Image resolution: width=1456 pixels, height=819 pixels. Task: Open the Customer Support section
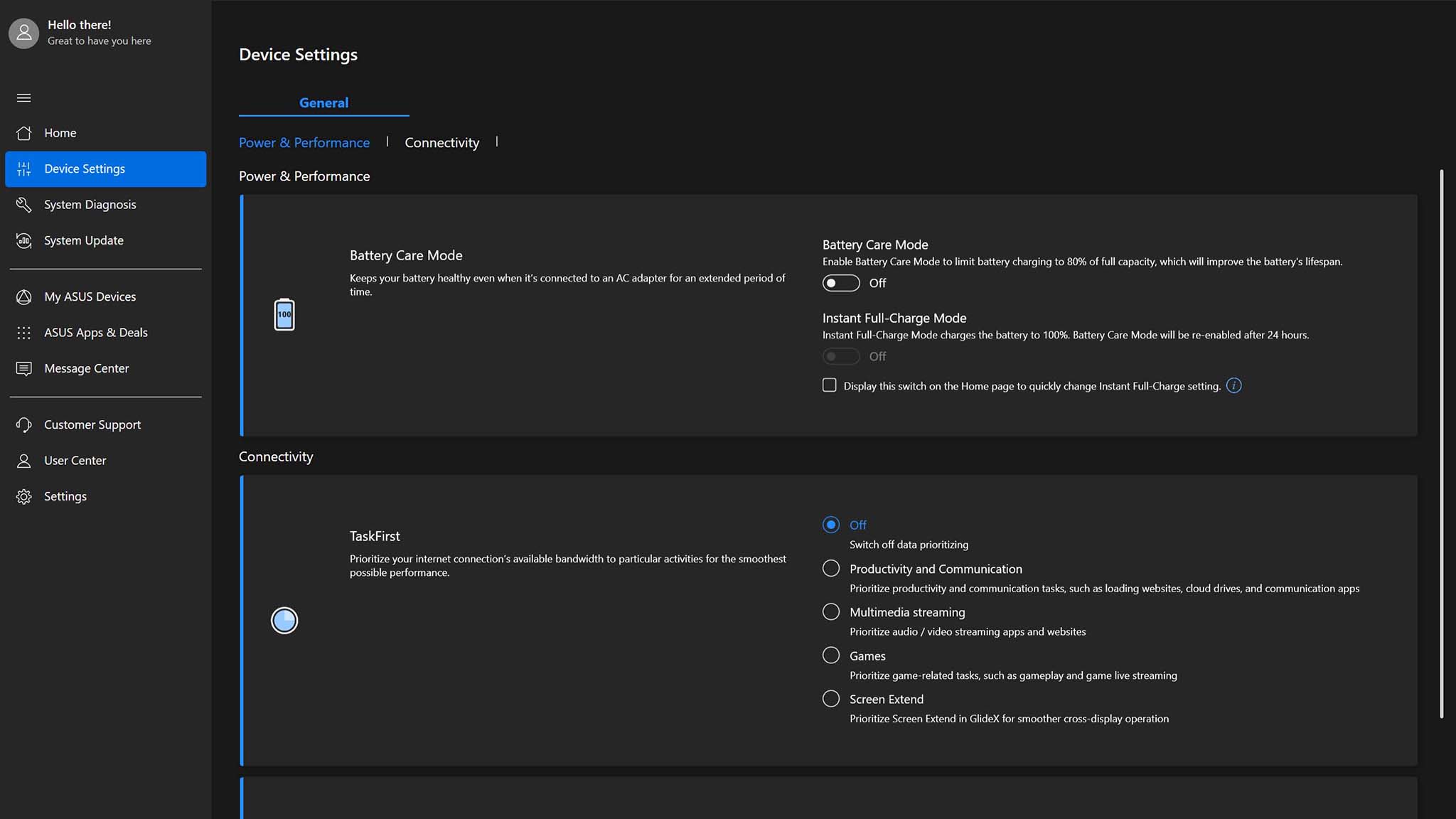[x=92, y=424]
